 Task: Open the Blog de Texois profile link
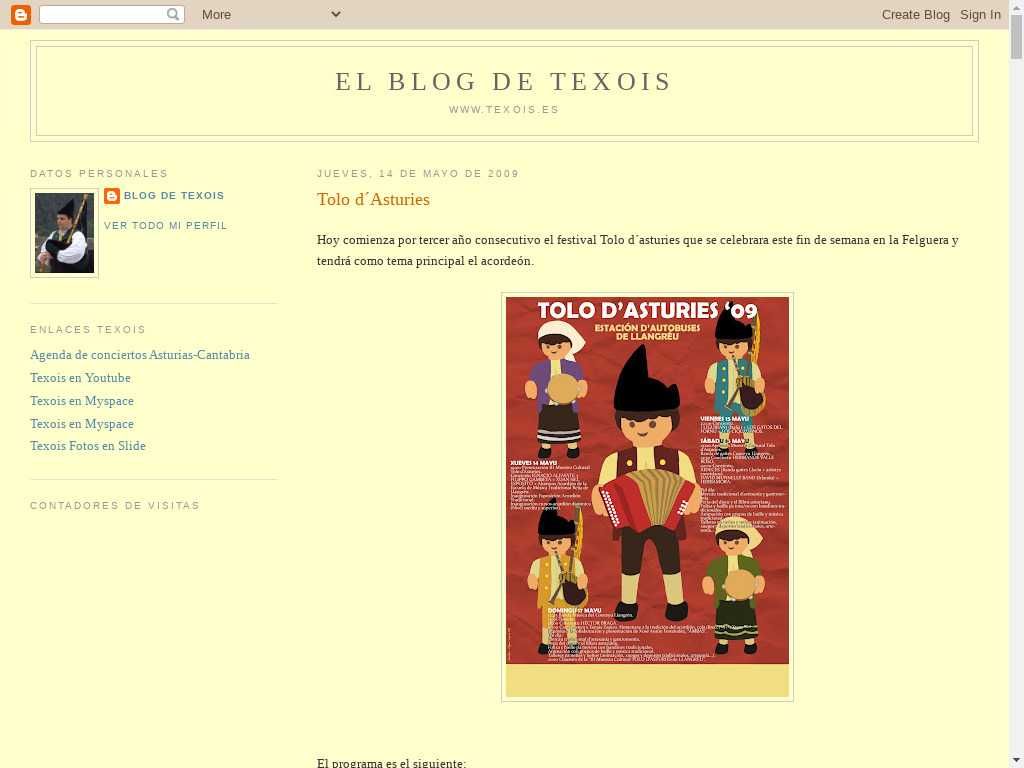[x=174, y=195]
